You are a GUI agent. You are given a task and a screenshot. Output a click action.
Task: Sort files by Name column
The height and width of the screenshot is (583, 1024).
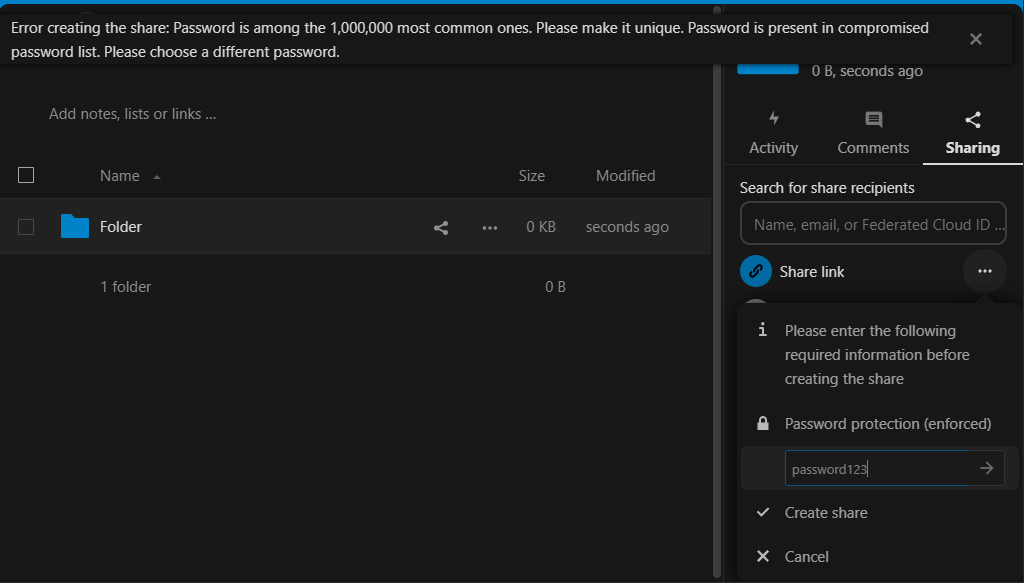click(120, 176)
